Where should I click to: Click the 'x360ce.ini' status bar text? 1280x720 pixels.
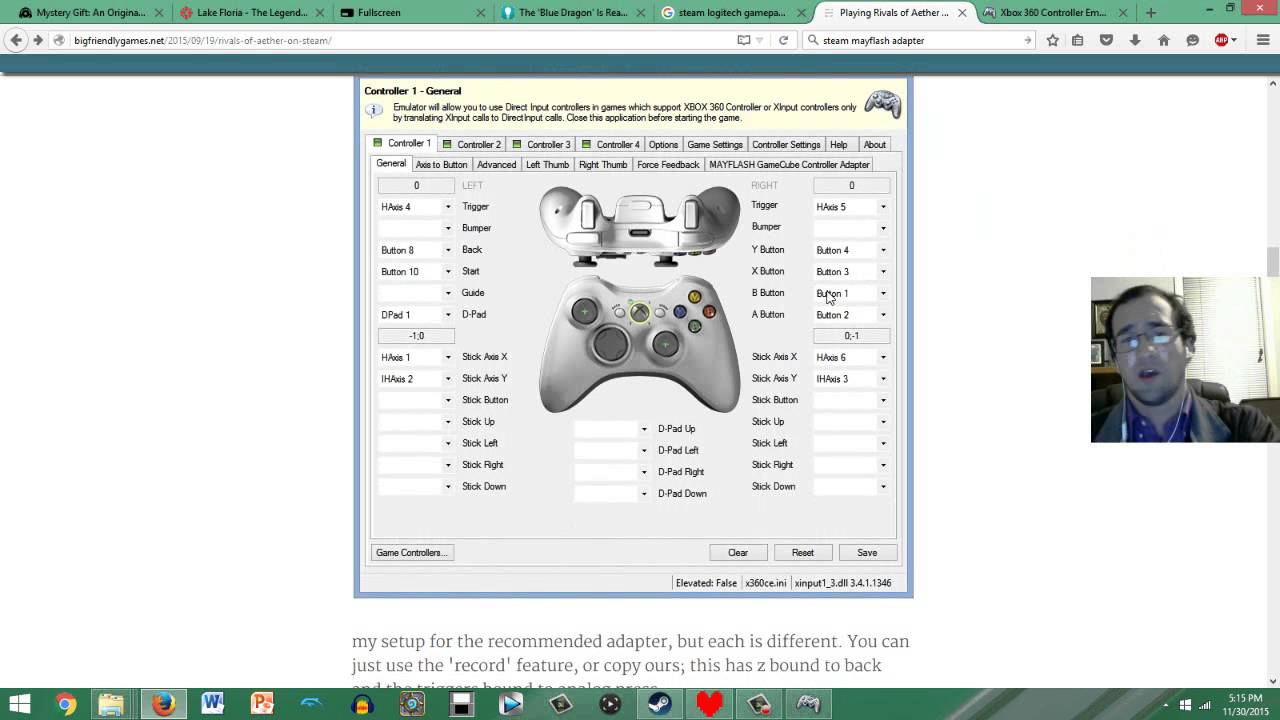(x=766, y=582)
